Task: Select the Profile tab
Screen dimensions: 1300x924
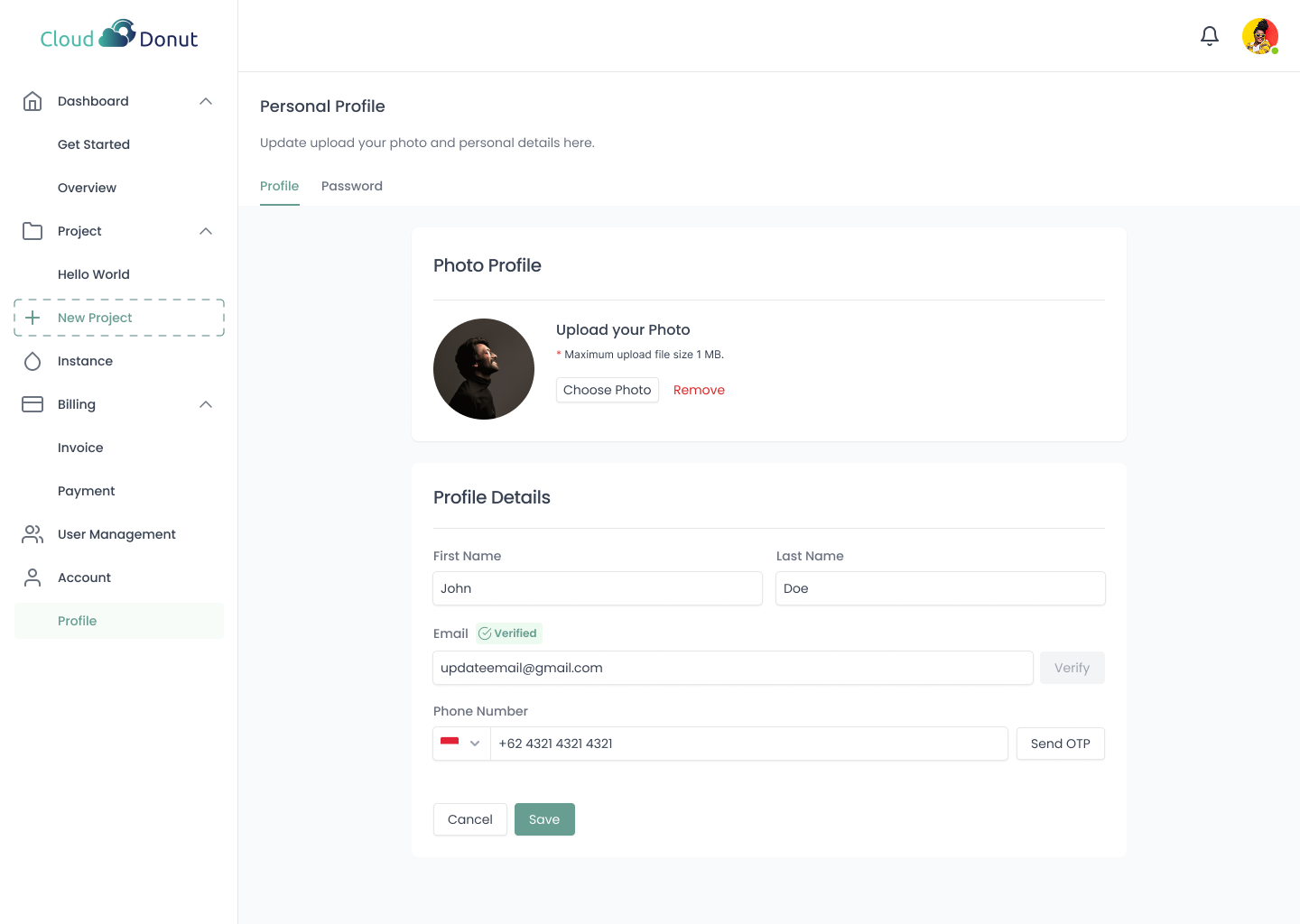Action: point(279,186)
